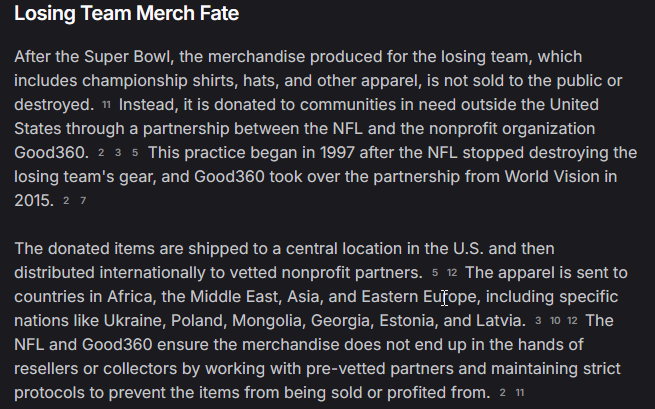Screen dimensions: 655x409
Task: Open citation 11 after the word 'destroyed'
Action: click(107, 105)
